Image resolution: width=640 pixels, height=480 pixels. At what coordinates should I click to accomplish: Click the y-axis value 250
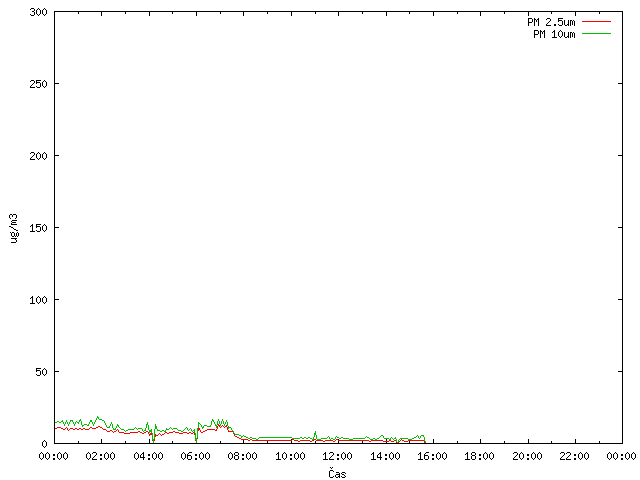38,84
